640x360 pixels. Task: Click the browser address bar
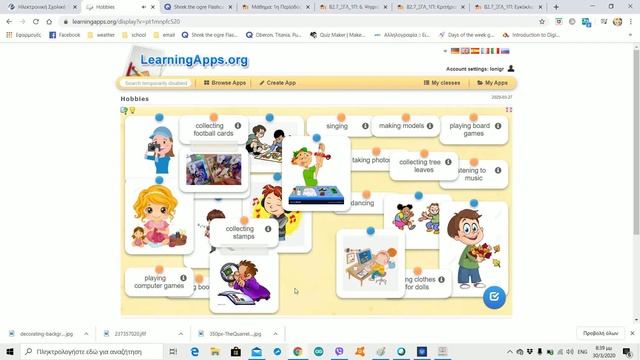[x=302, y=22]
